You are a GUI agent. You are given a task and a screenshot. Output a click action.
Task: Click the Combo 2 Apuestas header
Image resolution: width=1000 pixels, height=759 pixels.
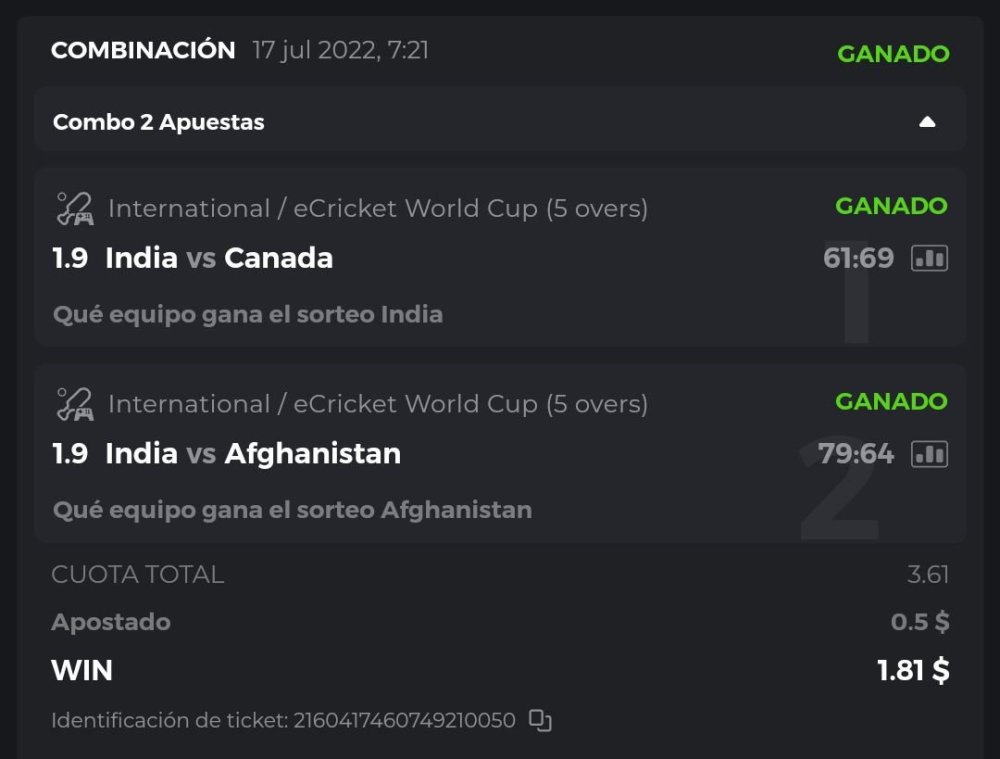(159, 122)
